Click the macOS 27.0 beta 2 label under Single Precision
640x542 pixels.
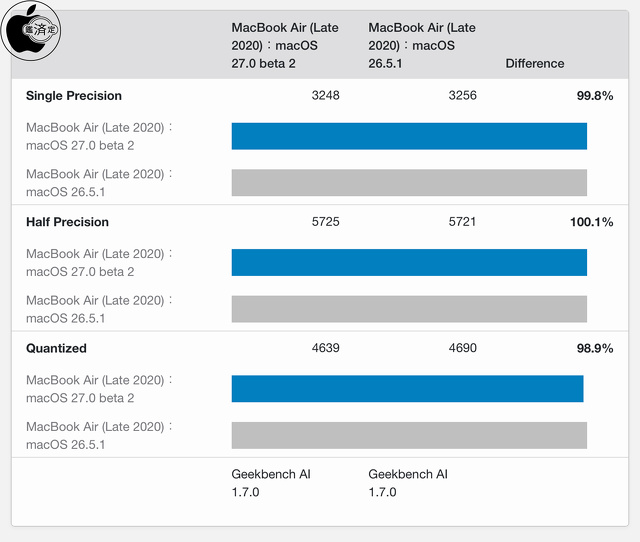(99, 136)
